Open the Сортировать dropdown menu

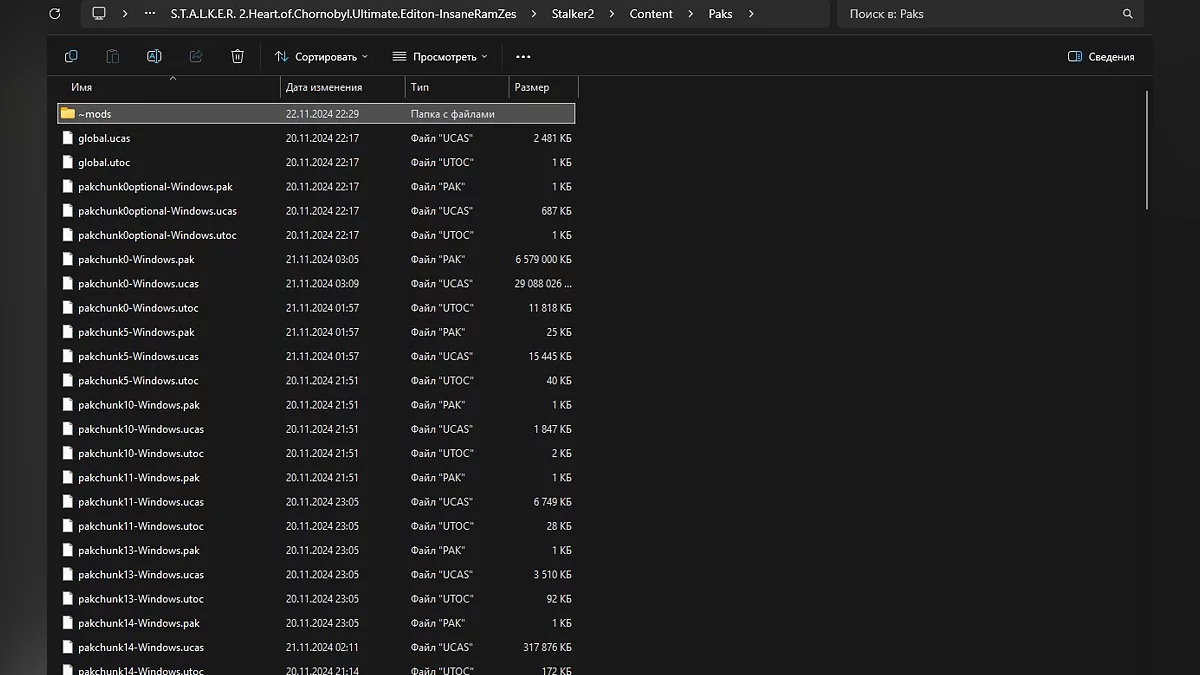(x=321, y=57)
